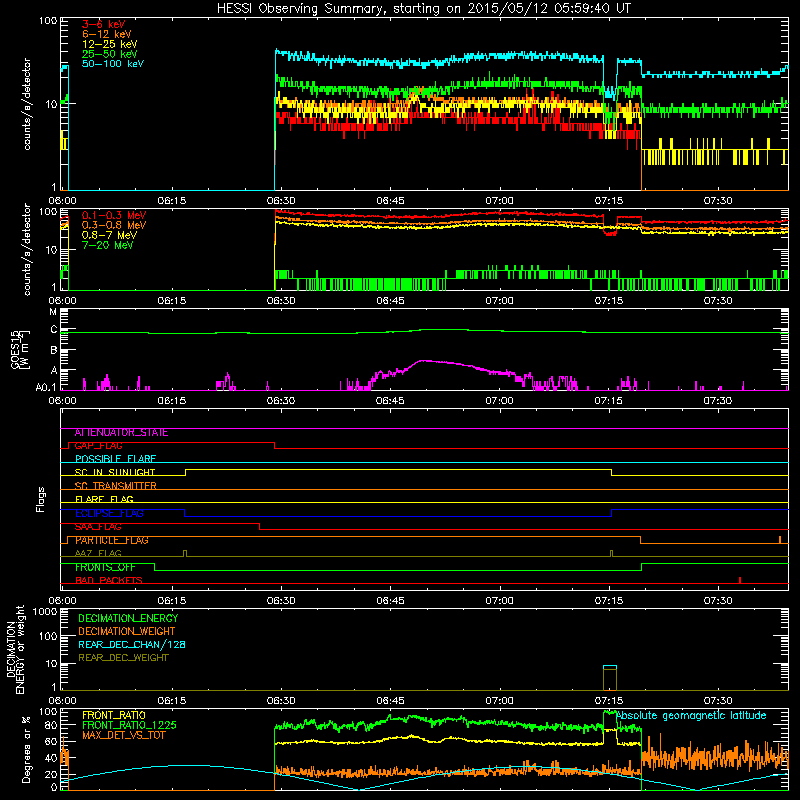Screen dimensions: 800x800
Task: Select the ECLIPSE_FLAG label
Action: pyautogui.click(x=109, y=513)
